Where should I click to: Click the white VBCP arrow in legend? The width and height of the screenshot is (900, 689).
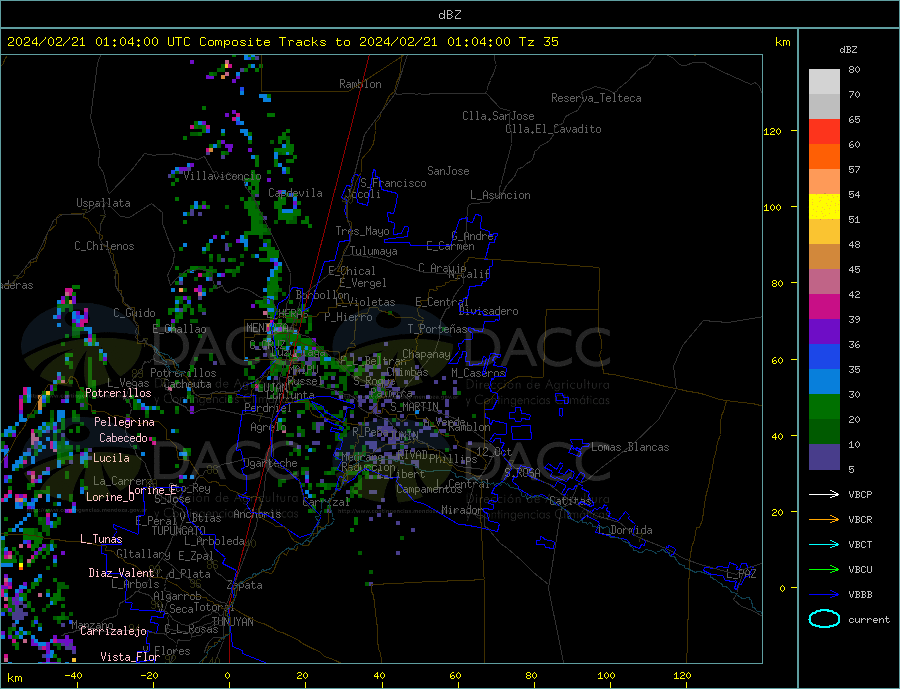tap(825, 494)
